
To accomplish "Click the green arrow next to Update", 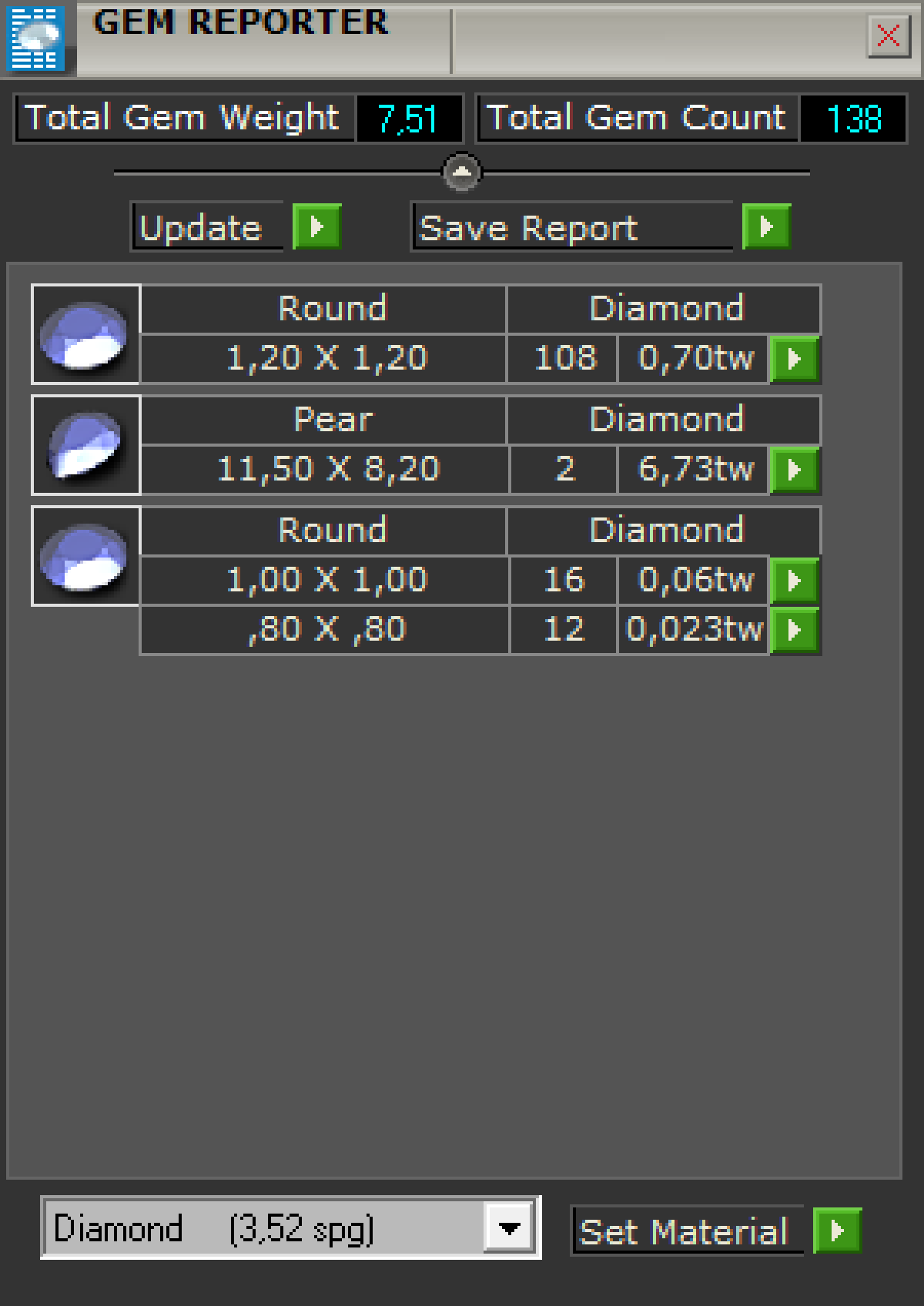I will 316,227.
